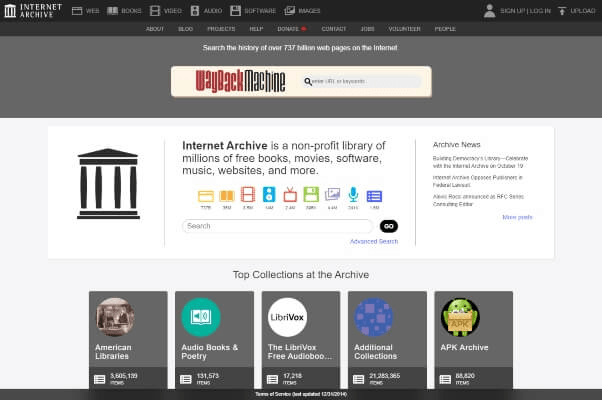
Task: Click the orange texts book icon
Action: [227, 196]
